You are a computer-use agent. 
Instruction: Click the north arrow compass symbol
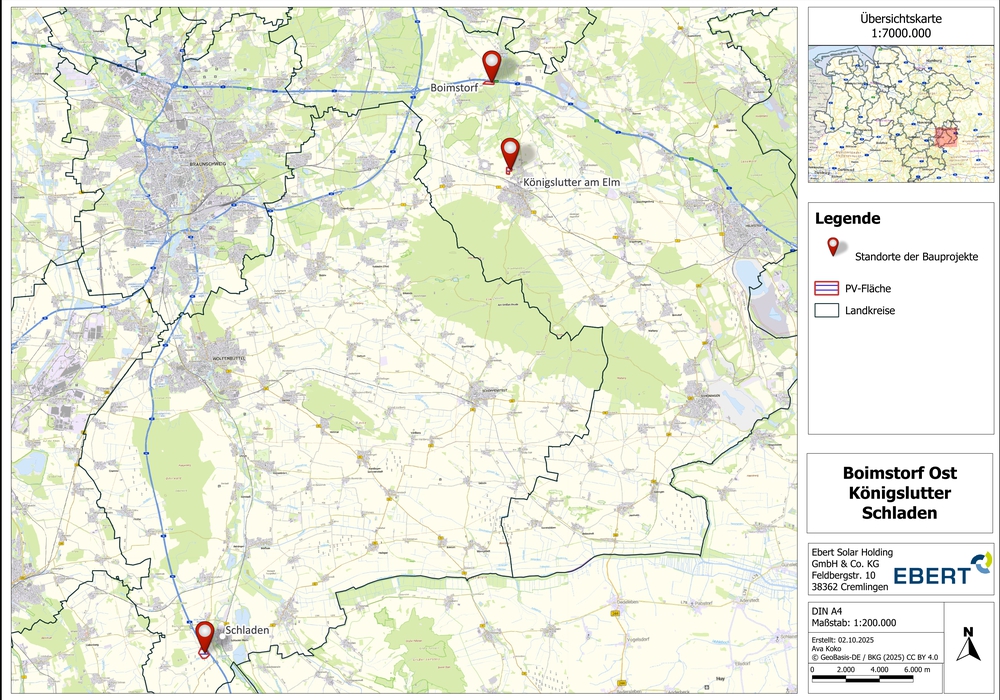[x=966, y=645]
